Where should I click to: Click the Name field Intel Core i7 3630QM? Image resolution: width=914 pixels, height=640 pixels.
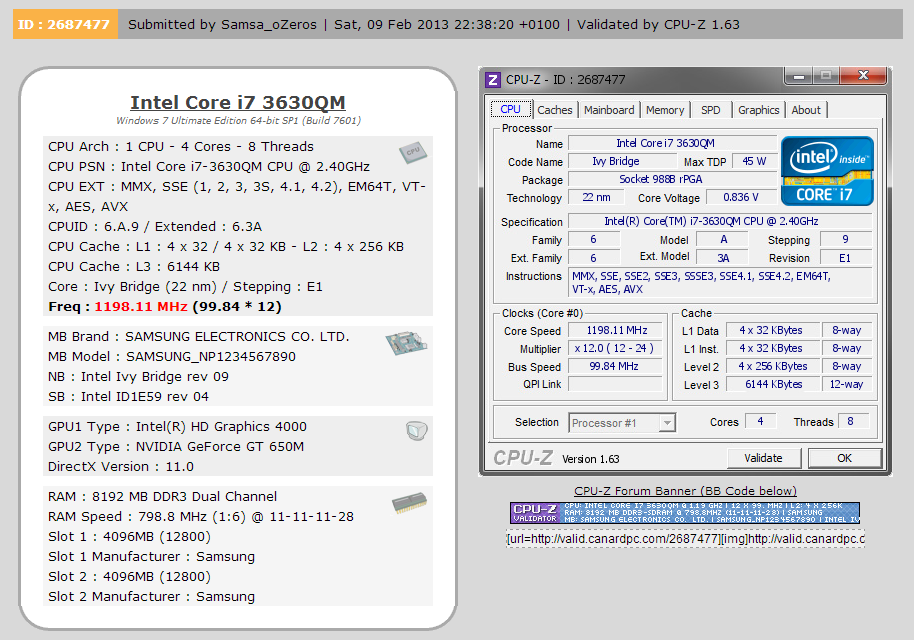pyautogui.click(x=672, y=143)
